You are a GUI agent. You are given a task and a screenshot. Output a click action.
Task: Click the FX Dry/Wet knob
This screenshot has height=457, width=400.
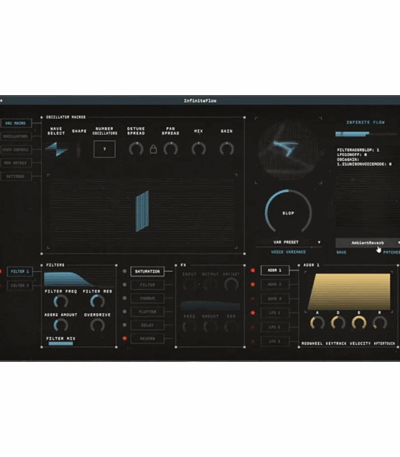tap(231, 284)
